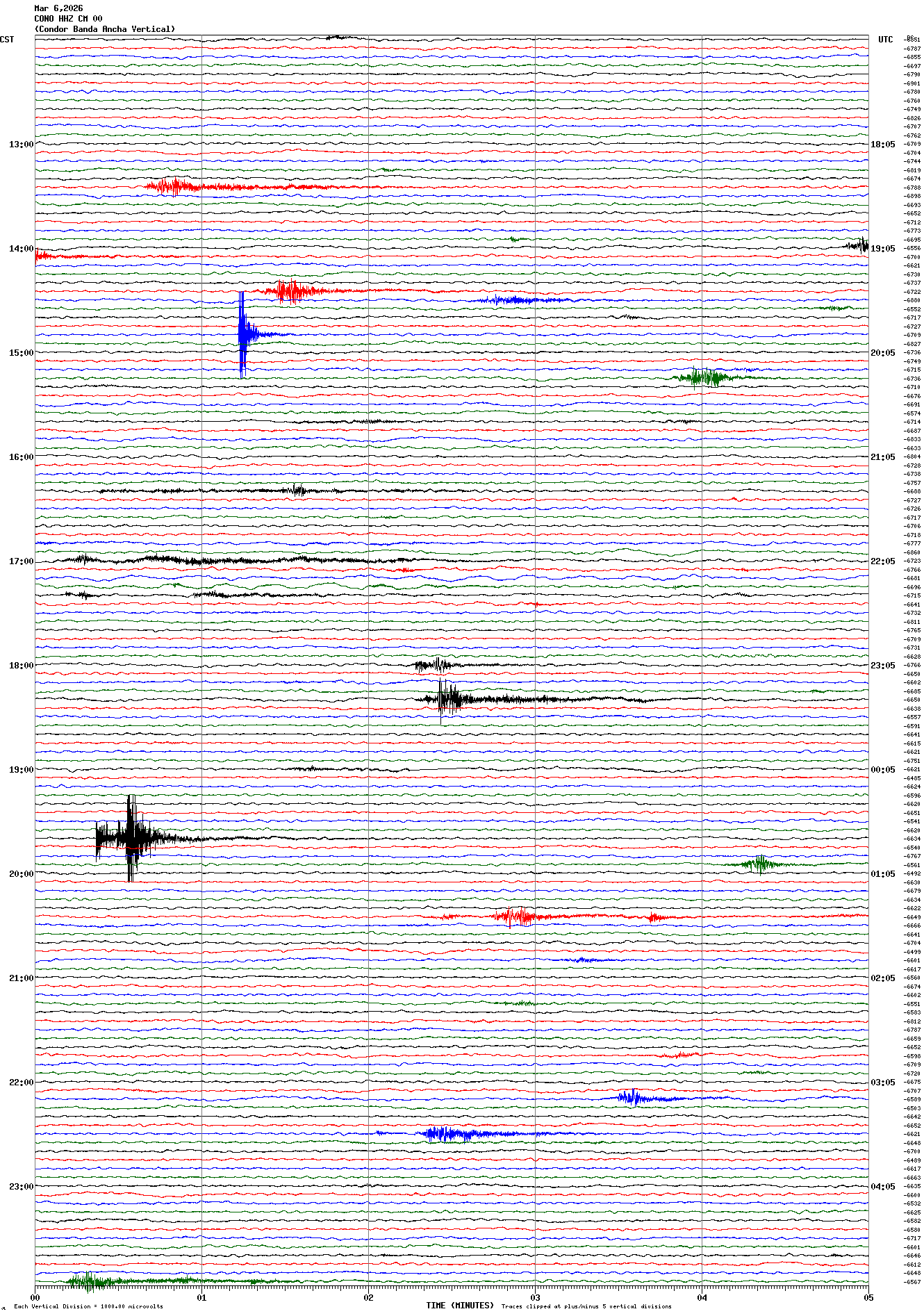This screenshot has height=1316, width=924.
Task: Click the 00:05 UTC time label
Action: pos(882,770)
